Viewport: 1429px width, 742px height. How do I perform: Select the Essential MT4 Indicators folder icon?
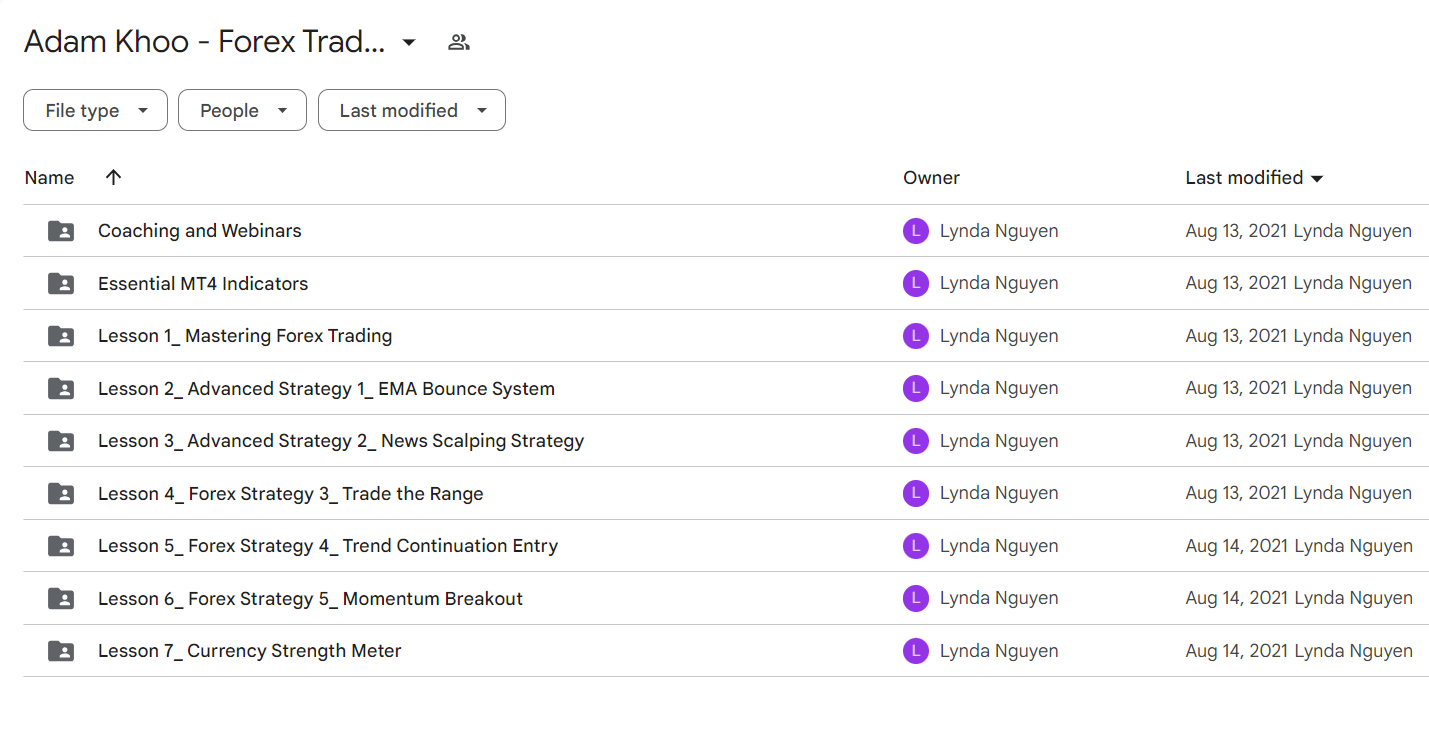click(61, 284)
